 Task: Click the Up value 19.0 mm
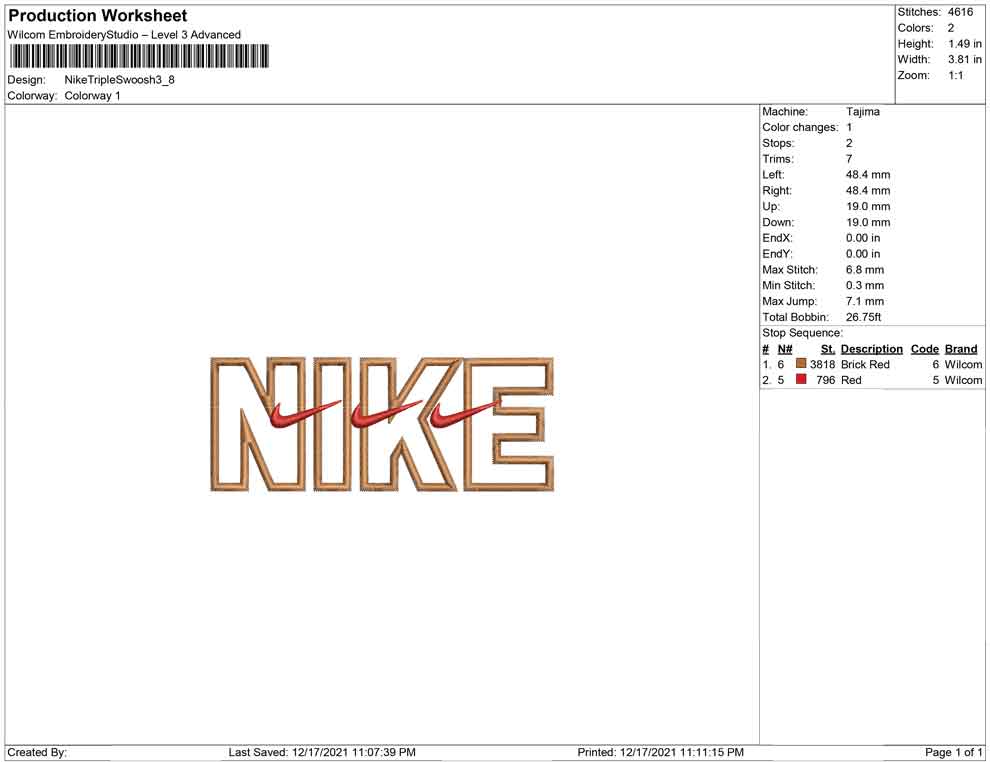pos(868,206)
